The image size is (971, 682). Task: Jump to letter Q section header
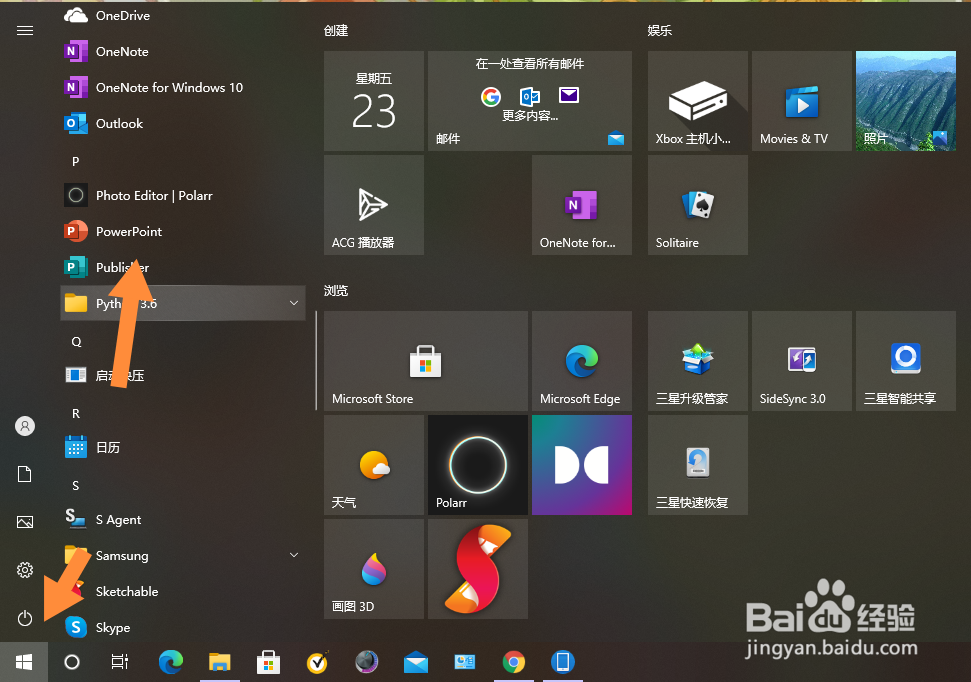coord(76,341)
